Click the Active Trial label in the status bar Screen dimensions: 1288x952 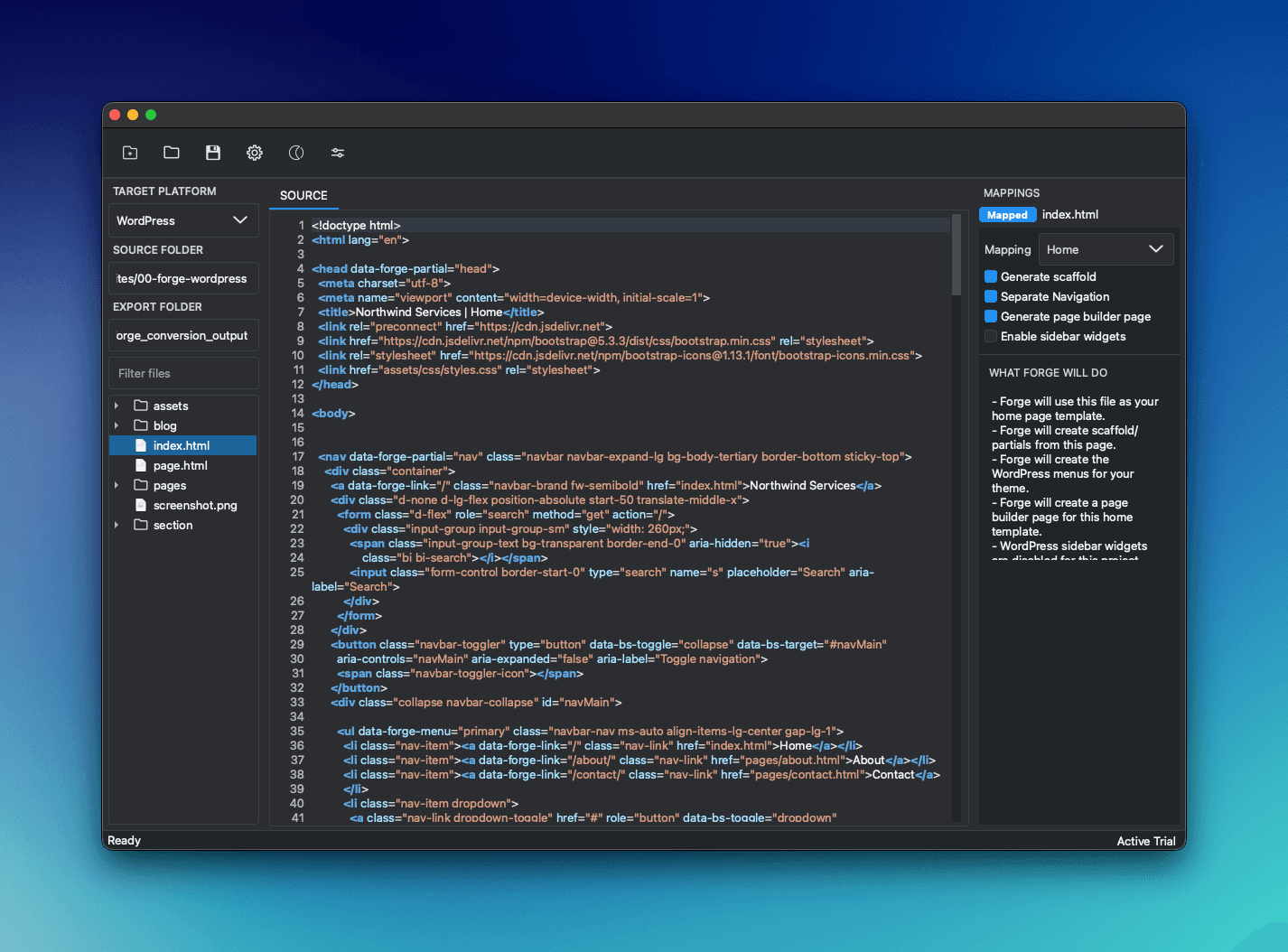pos(1145,841)
